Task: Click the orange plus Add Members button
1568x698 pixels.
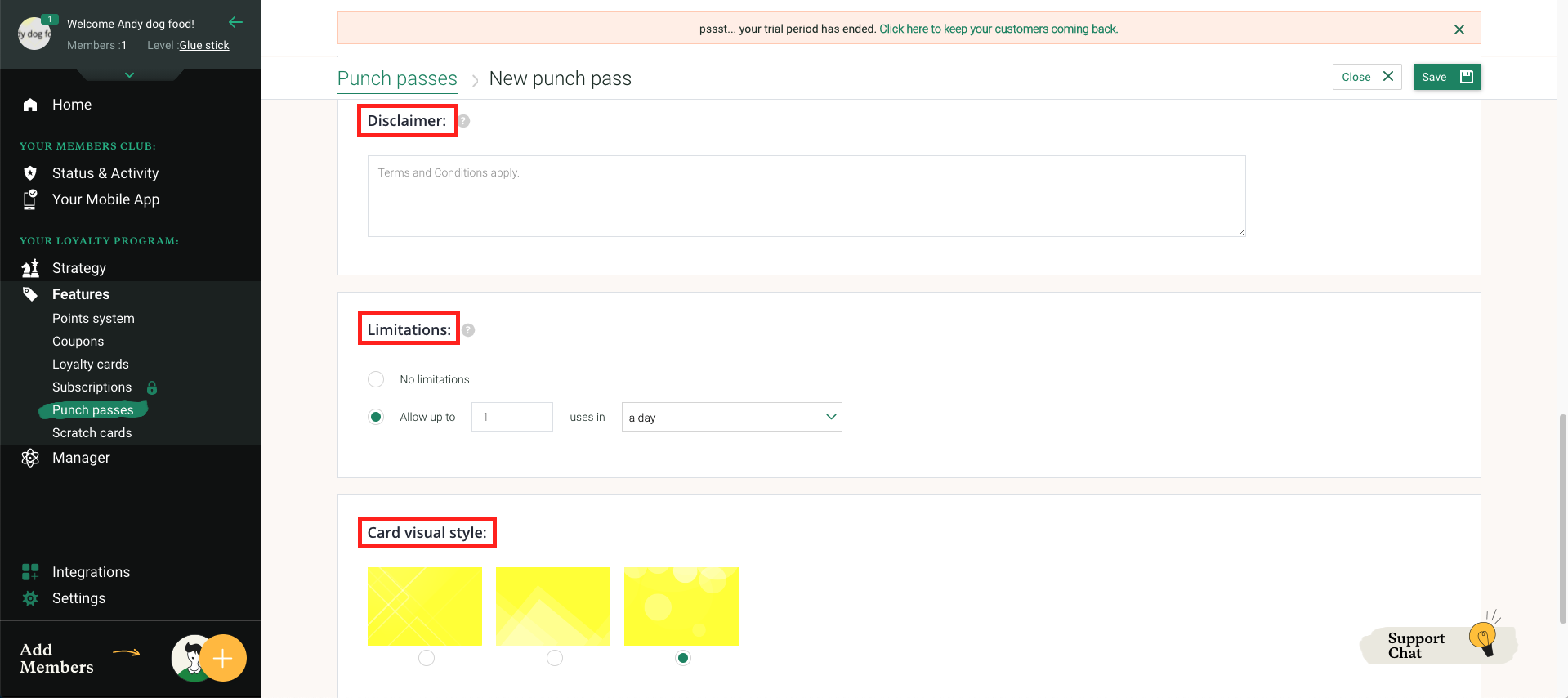Action: 222,658
